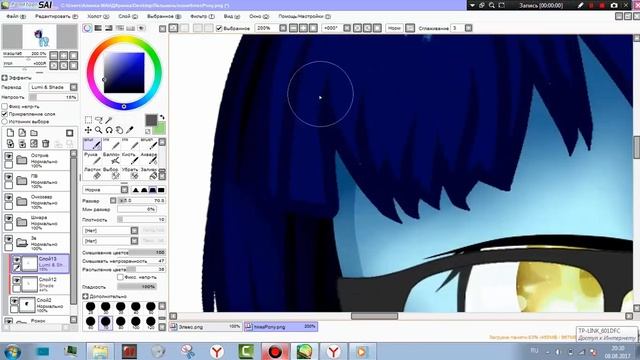Open the Lumi & Shade blending mode dropdown
Screen dimensions: 640x360
pos(73,87)
